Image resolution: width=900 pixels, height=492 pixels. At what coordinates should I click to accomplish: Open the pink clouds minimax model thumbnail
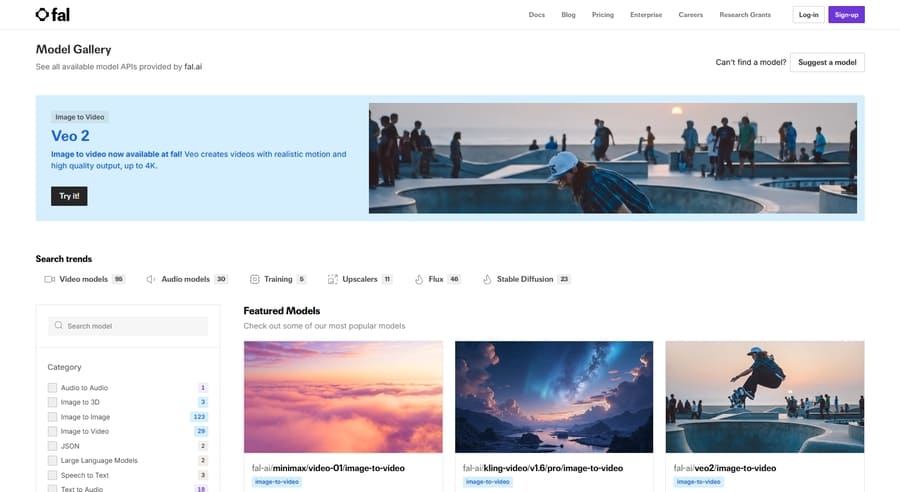pos(343,397)
